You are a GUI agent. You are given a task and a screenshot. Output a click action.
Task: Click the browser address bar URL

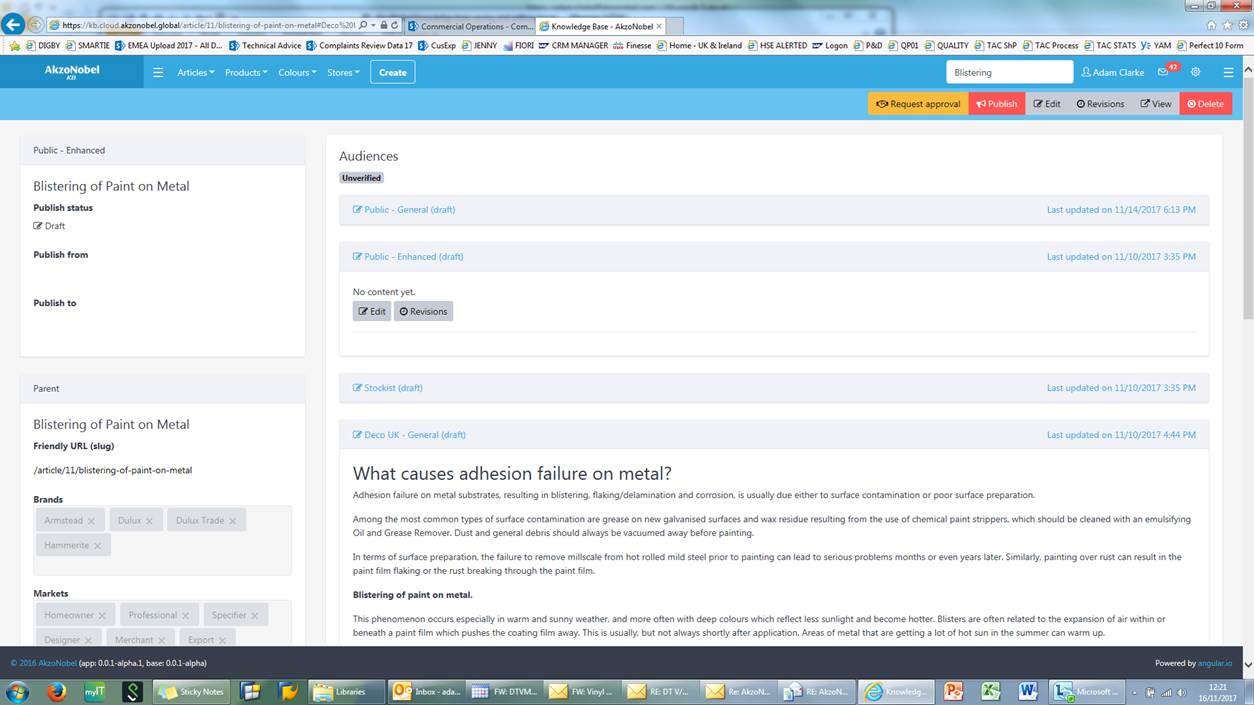click(208, 25)
